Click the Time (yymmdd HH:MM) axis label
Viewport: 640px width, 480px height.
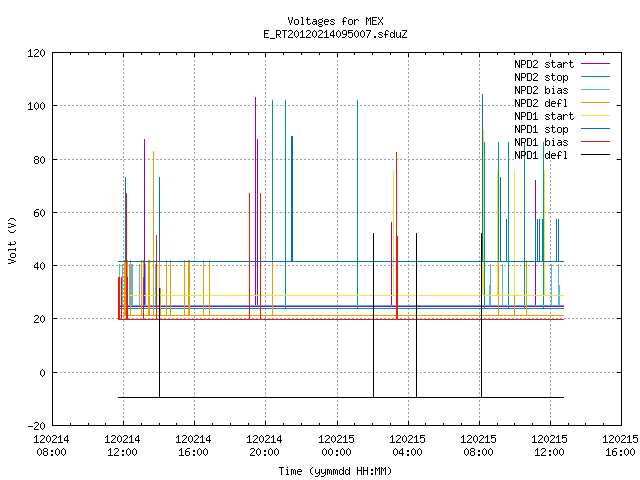[x=335, y=471]
